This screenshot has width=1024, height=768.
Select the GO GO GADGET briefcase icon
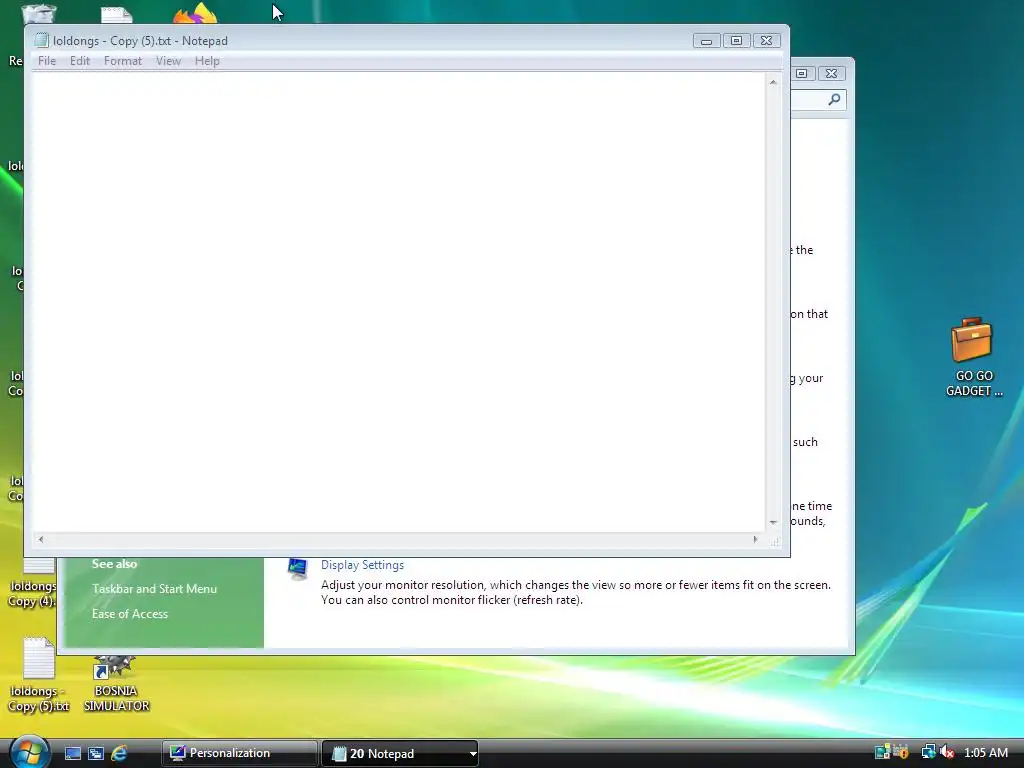[x=973, y=357]
